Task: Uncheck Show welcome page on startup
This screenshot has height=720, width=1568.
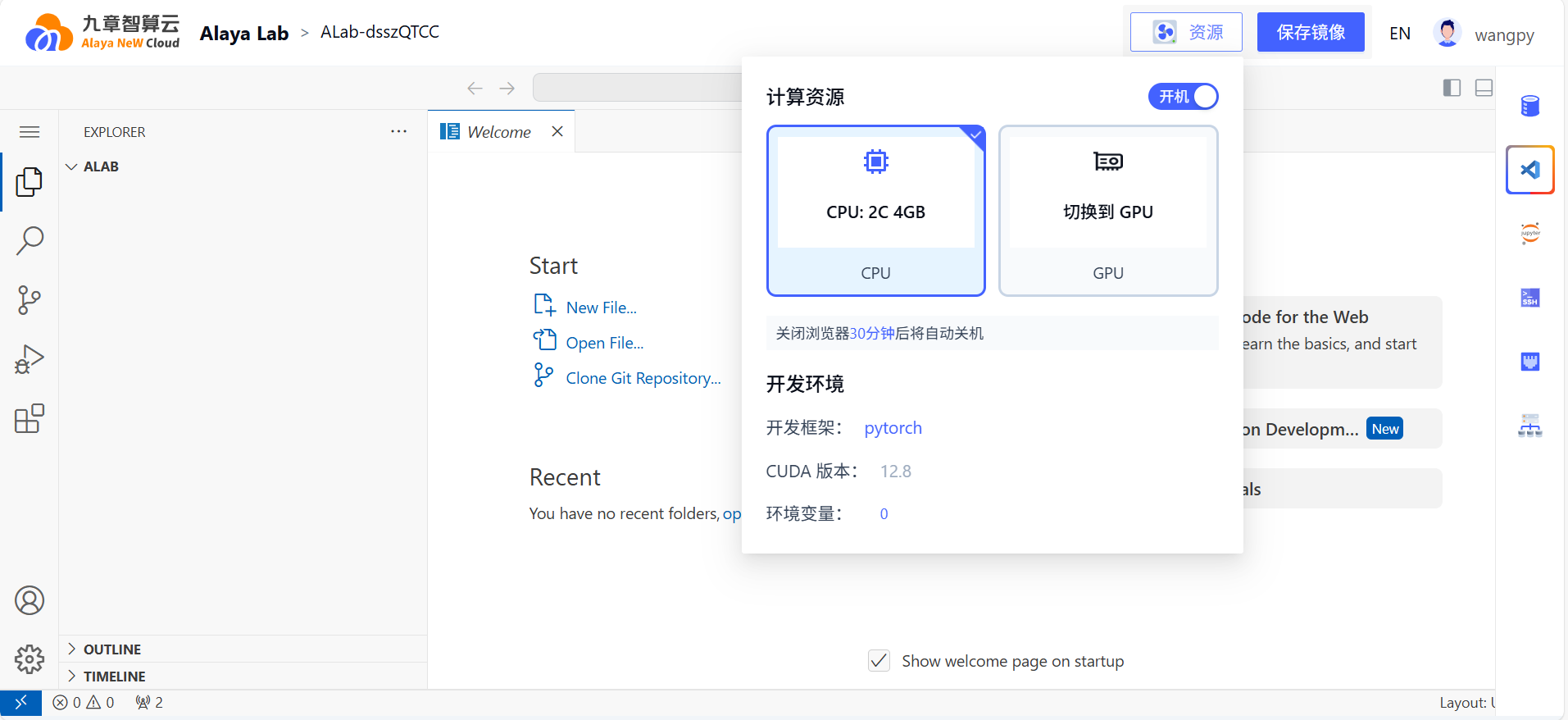Action: point(879,661)
